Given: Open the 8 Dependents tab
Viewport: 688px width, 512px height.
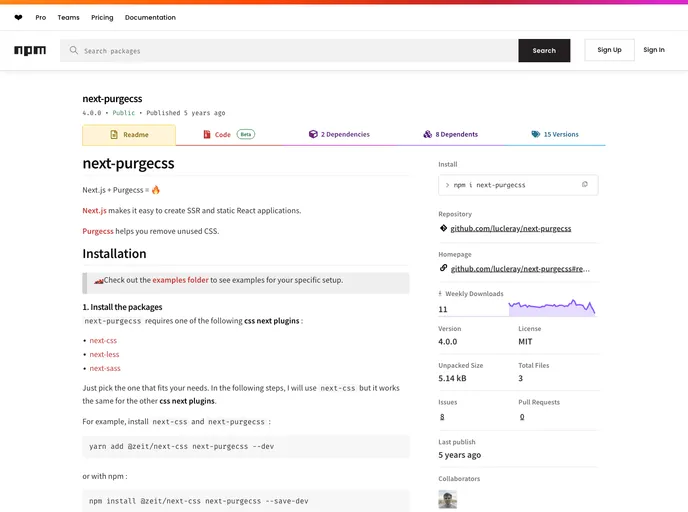Looking at the screenshot, I should 451,134.
